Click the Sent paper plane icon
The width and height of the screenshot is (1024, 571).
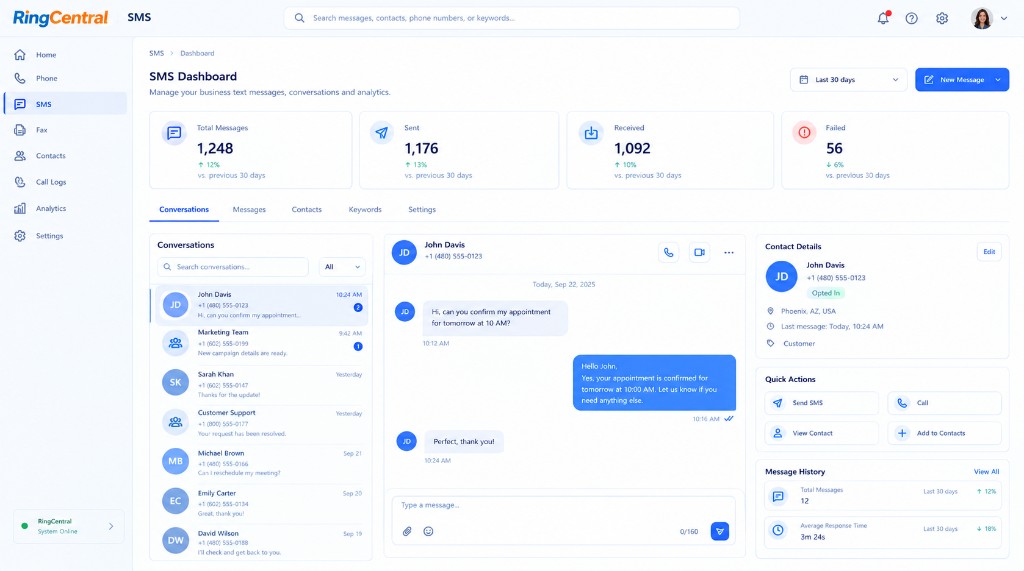point(381,133)
